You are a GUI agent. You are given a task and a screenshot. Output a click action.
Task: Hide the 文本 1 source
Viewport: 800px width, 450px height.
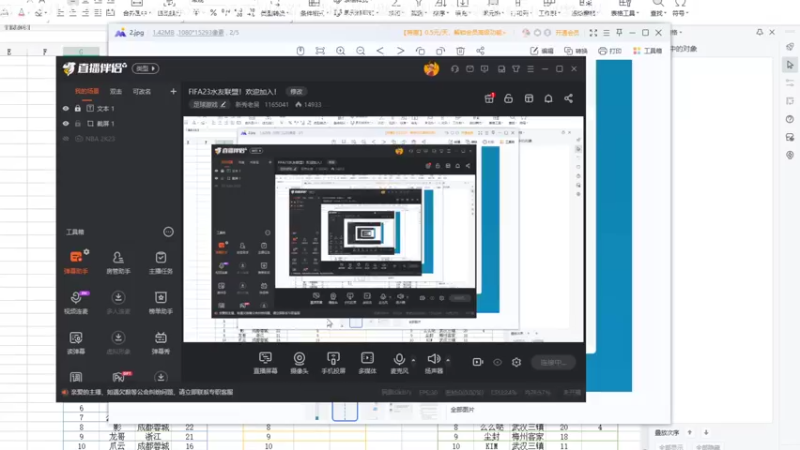(x=66, y=109)
